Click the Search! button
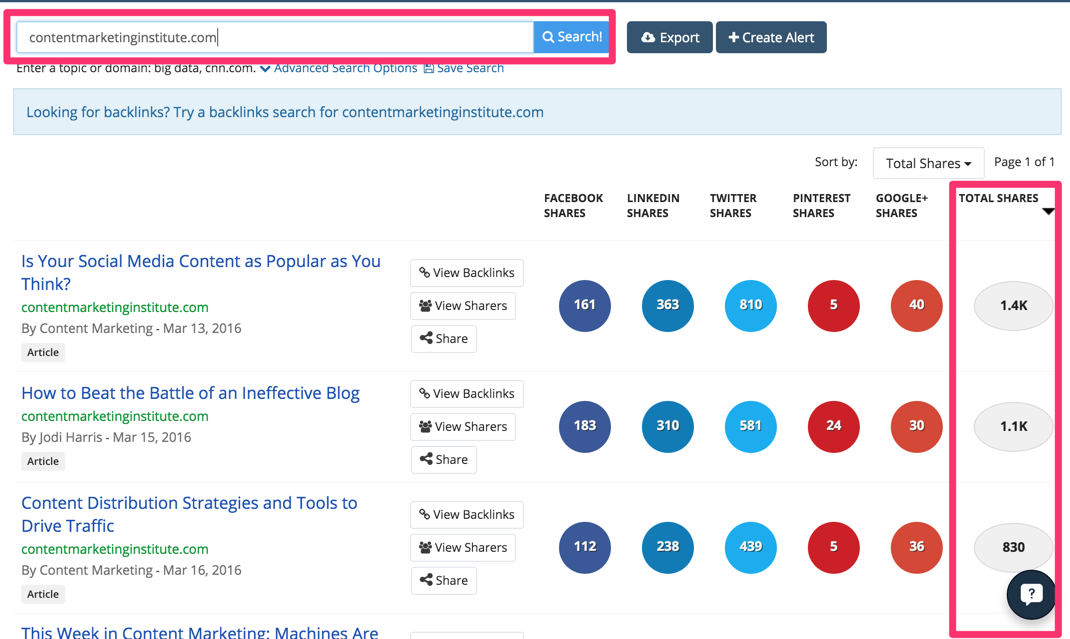Screen dimensions: 1070x639 click(x=571, y=37)
